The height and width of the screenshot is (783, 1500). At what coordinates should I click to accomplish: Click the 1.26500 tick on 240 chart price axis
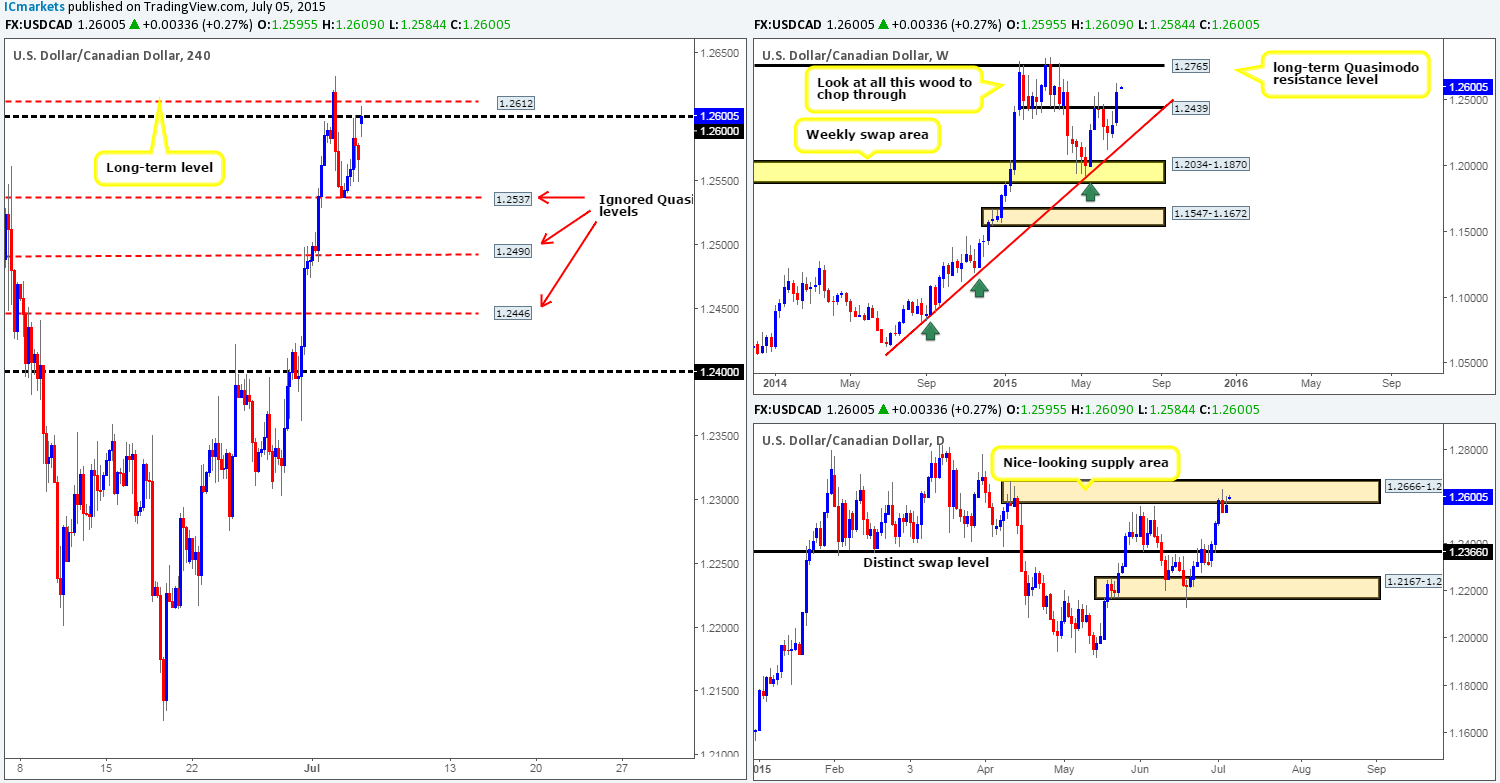coord(718,52)
